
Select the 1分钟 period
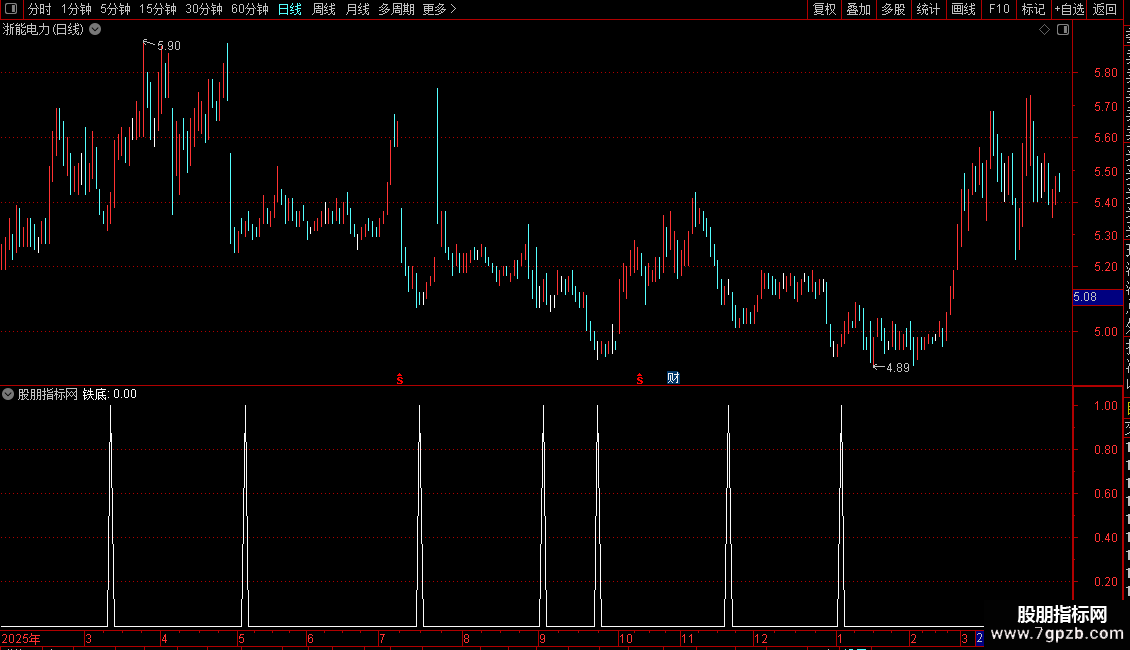click(76, 9)
